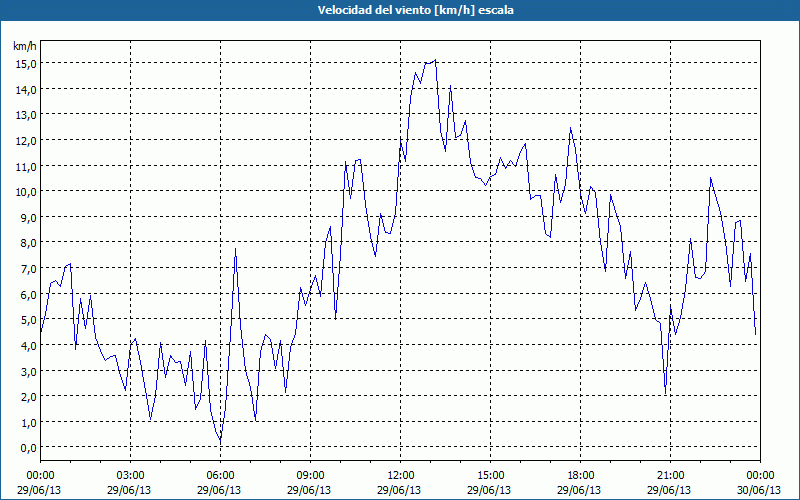Screen dimensions: 800x500
Task: Click the 03:00 time axis label
Action: 130,476
